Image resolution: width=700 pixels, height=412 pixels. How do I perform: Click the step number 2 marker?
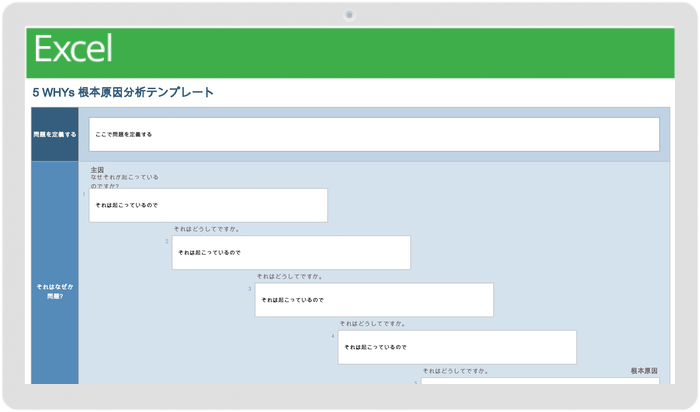pyautogui.click(x=167, y=241)
